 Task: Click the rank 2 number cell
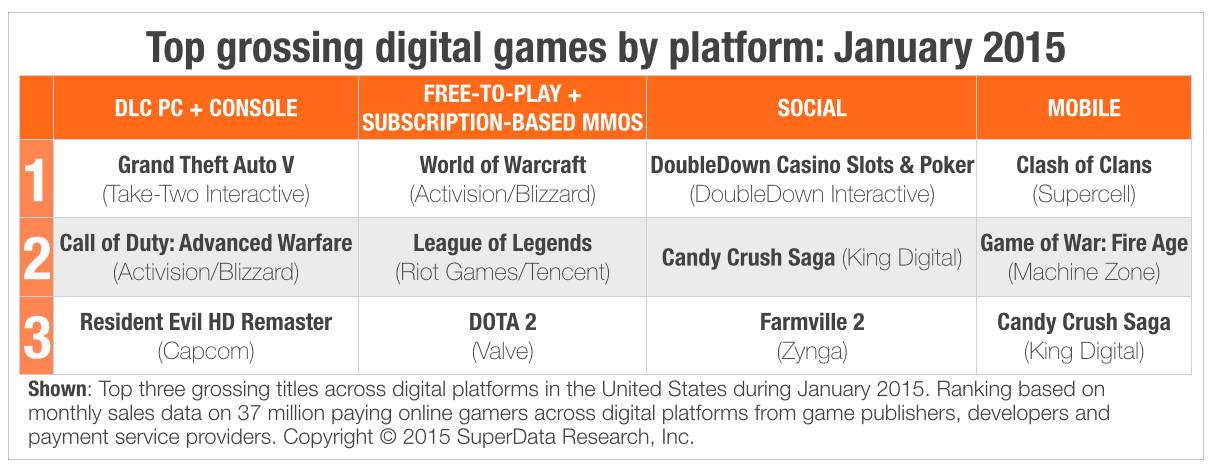tap(36, 258)
